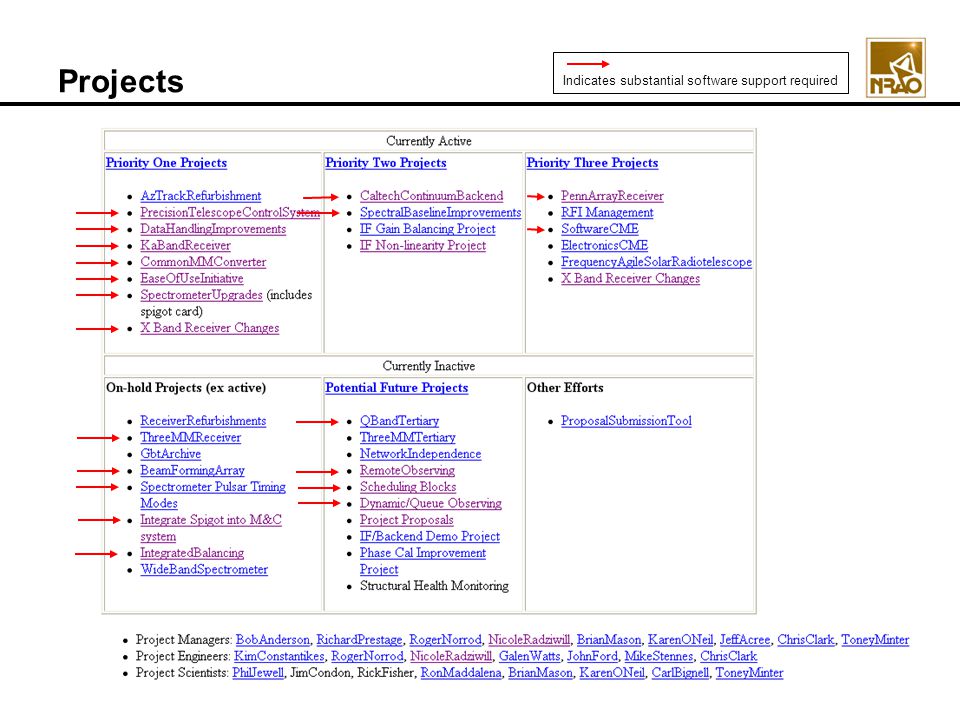Open the AzTrackRefurbishment project

coord(201,196)
